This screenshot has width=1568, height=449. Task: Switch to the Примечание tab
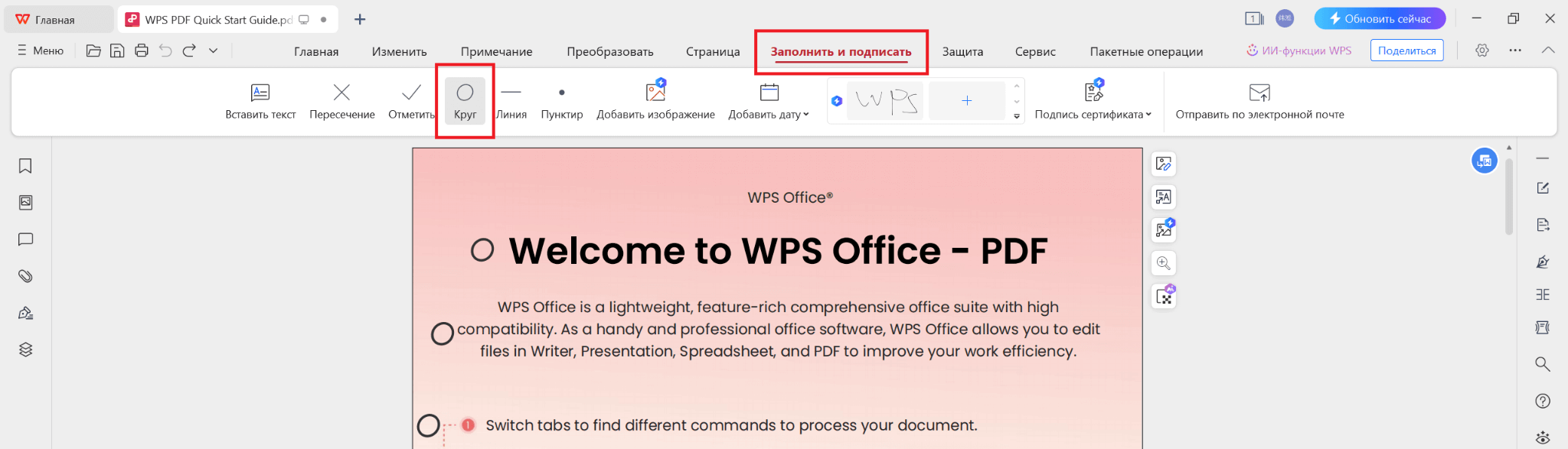(496, 51)
